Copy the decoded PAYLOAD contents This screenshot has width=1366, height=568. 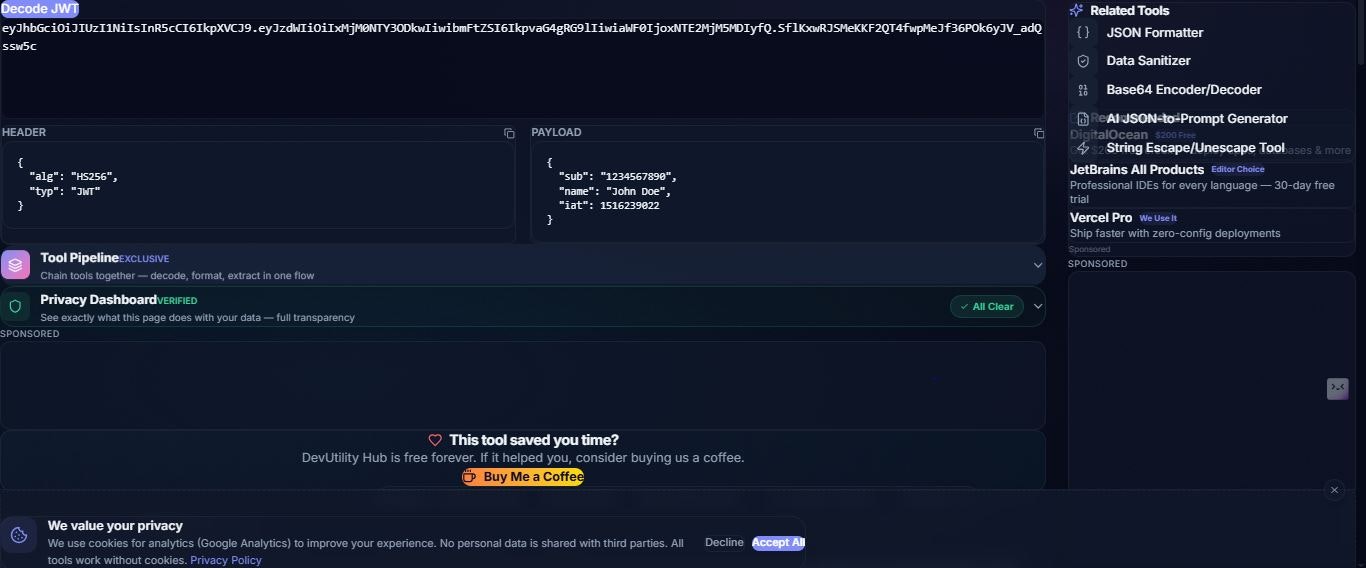point(1038,133)
